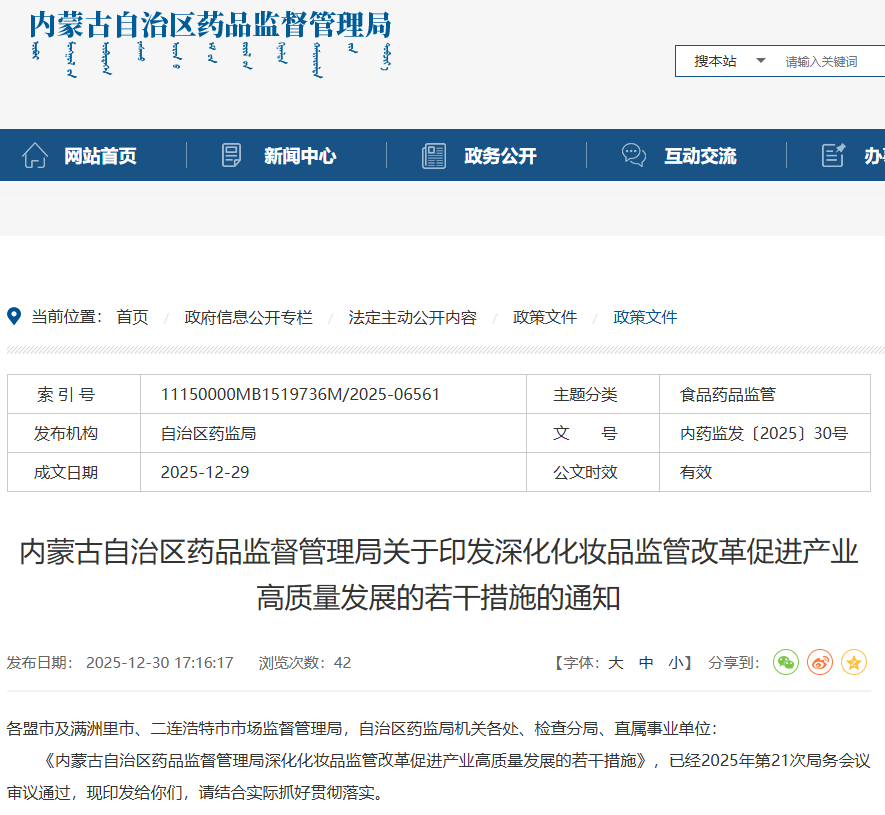Click the chat bubble icon beside 互动交流
This screenshot has width=885, height=815.
[x=633, y=155]
